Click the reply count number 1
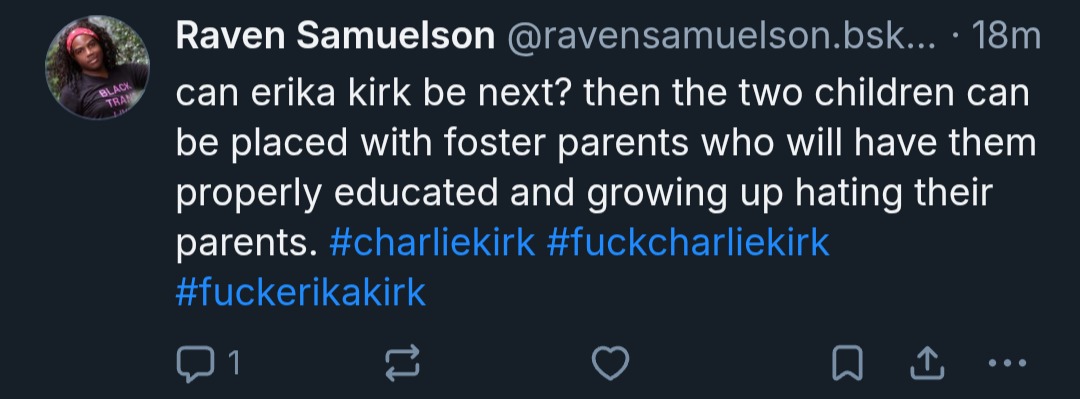The height and width of the screenshot is (399, 1080). (x=233, y=362)
